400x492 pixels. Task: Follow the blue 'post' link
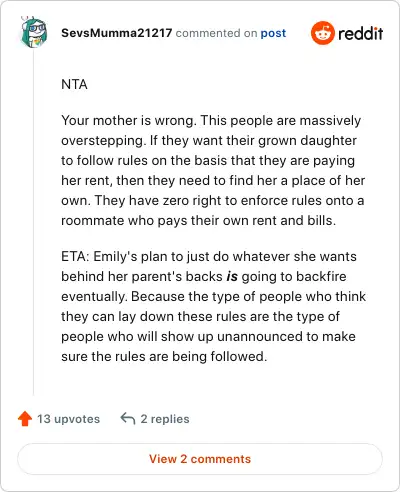click(x=273, y=33)
